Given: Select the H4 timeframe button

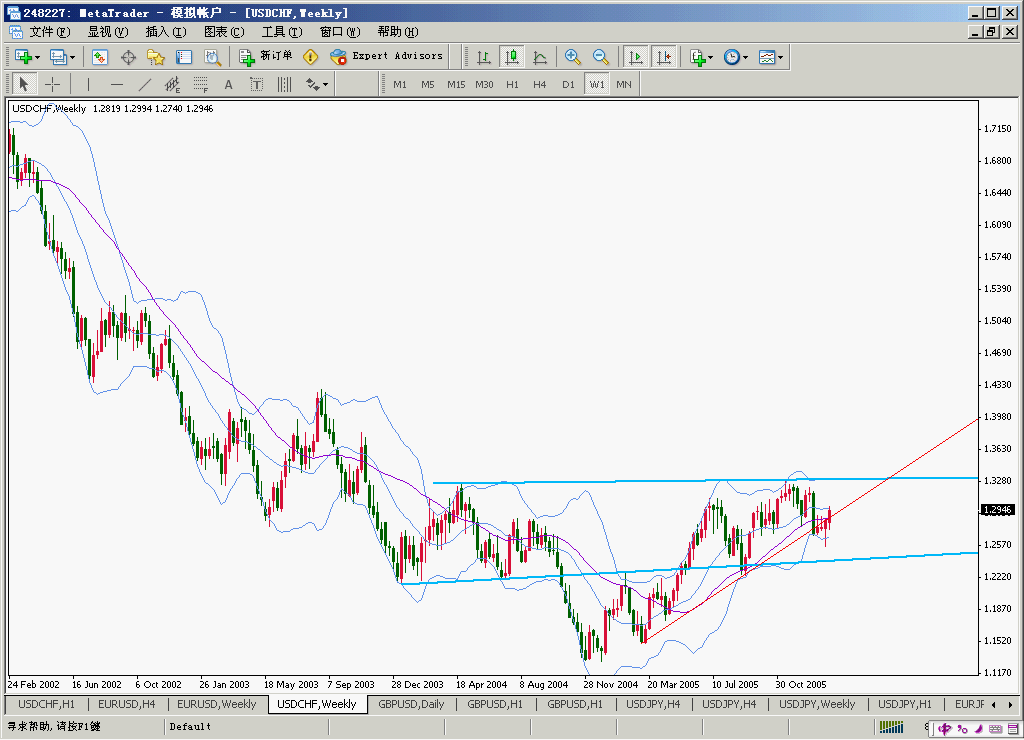Looking at the screenshot, I should [x=540, y=85].
